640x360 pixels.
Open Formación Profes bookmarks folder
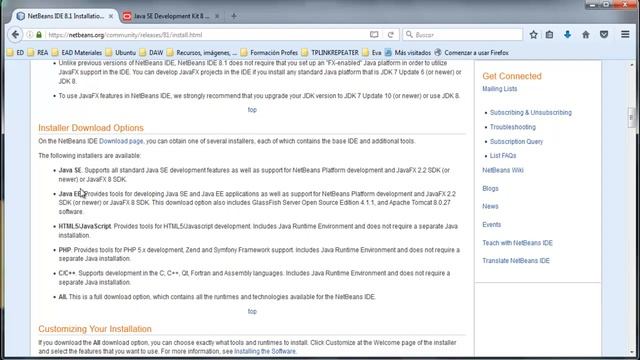tap(269, 53)
